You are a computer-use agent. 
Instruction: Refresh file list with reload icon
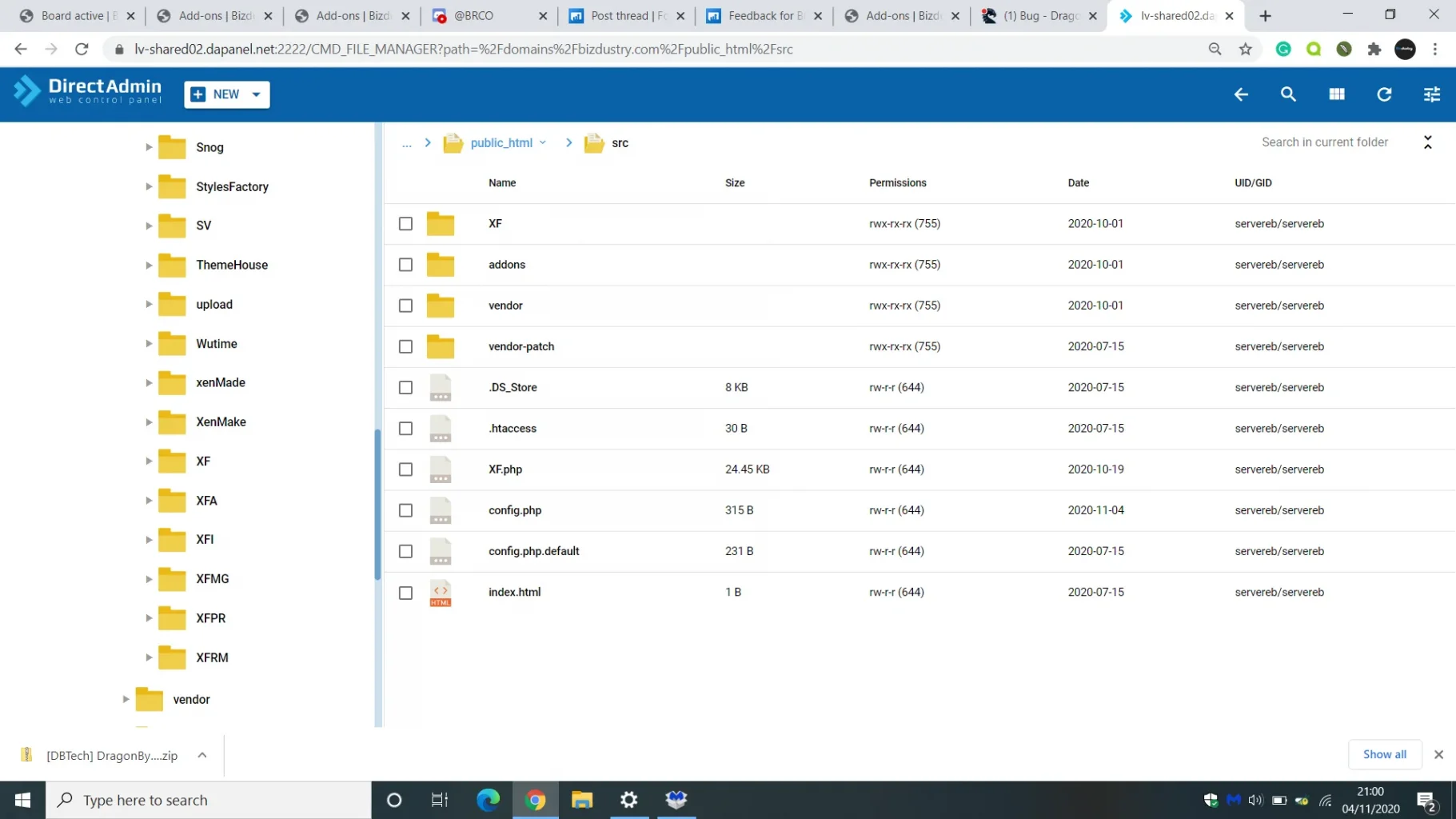point(1384,94)
